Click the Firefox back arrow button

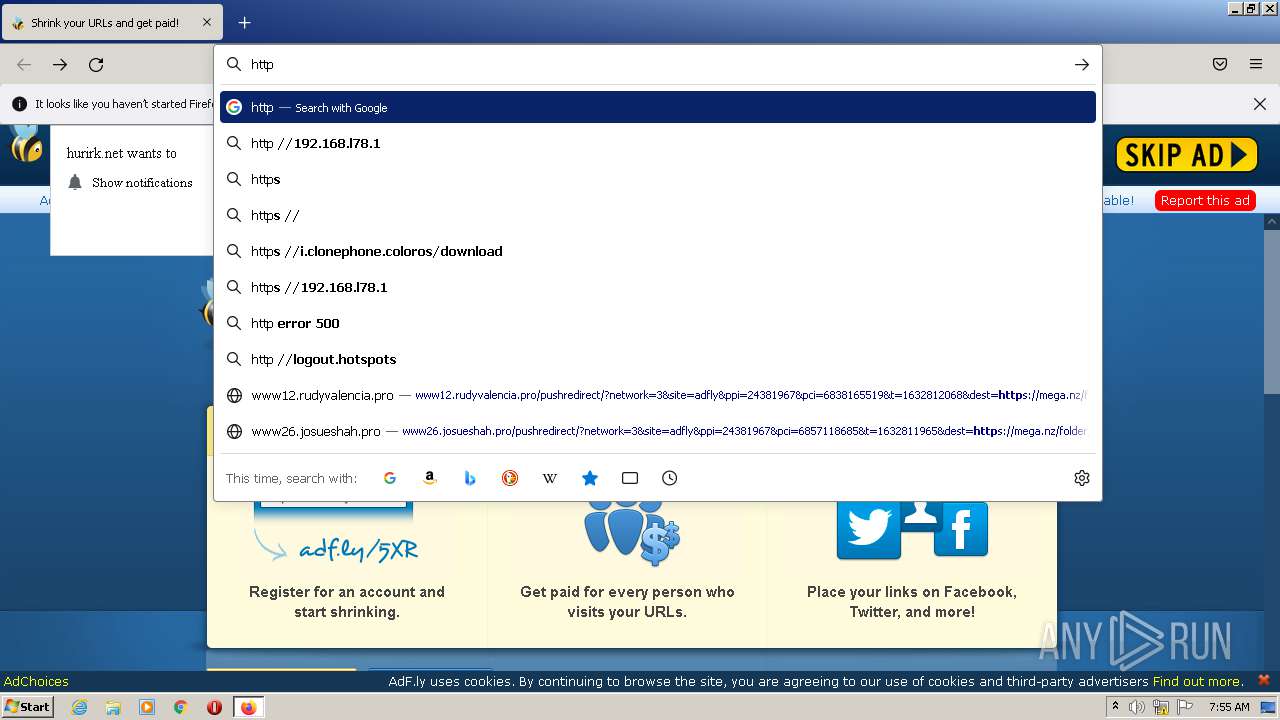tap(24, 64)
